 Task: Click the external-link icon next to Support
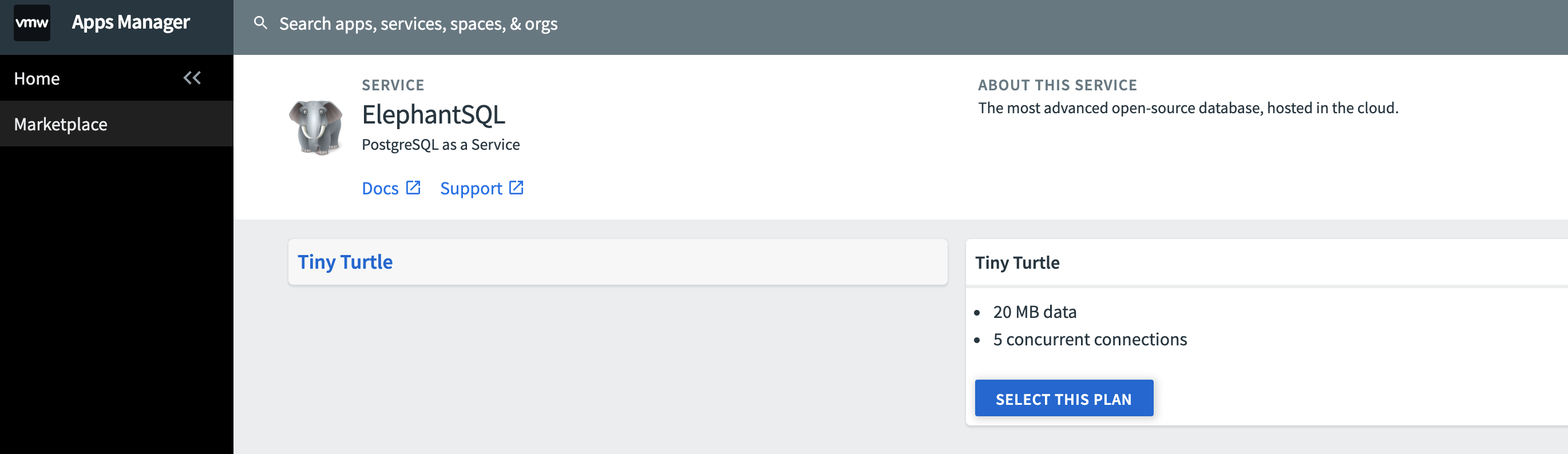[516, 188]
